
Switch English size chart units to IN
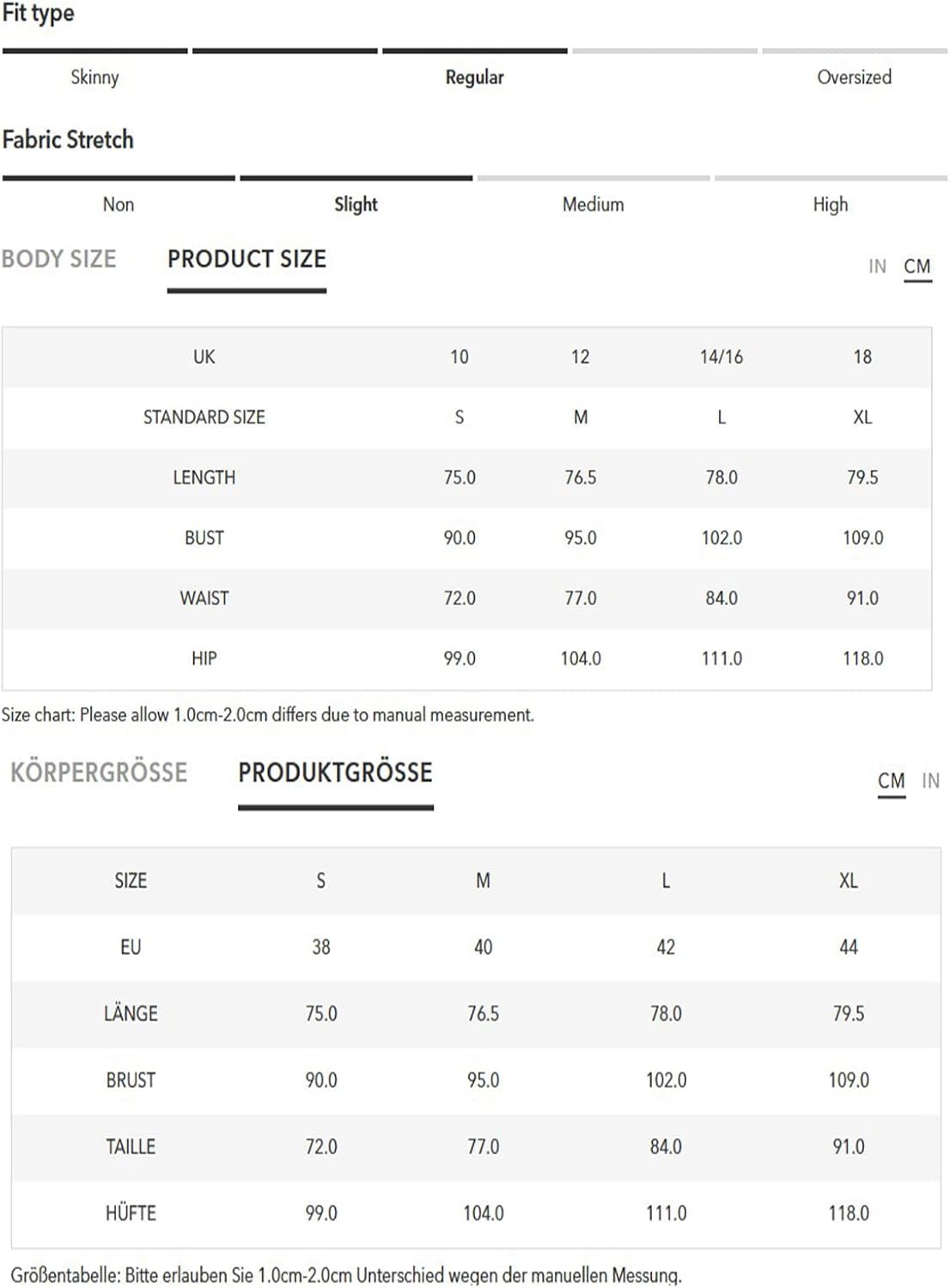click(877, 266)
